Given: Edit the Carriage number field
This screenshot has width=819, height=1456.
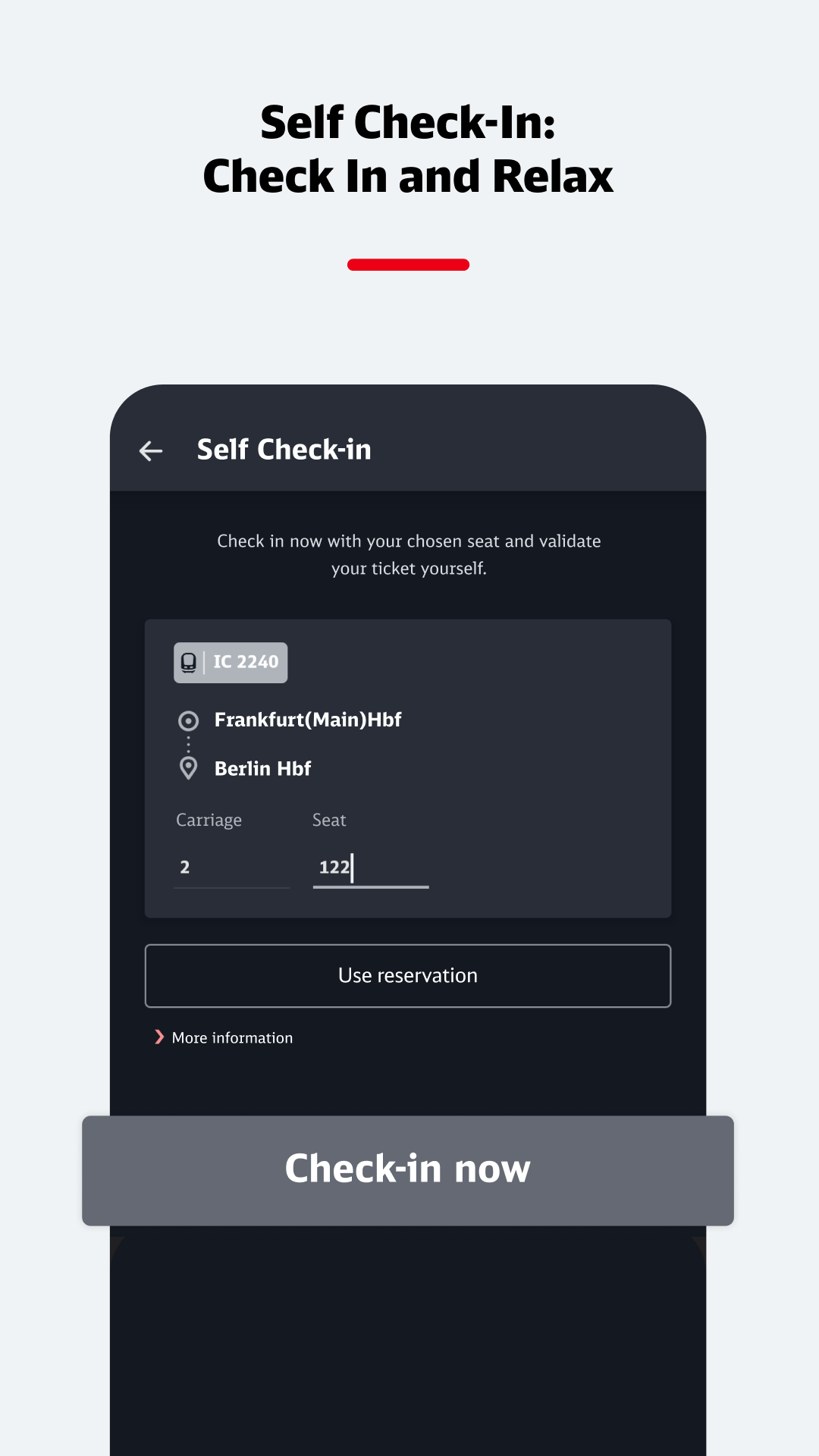Looking at the screenshot, I should pyautogui.click(x=185, y=867).
